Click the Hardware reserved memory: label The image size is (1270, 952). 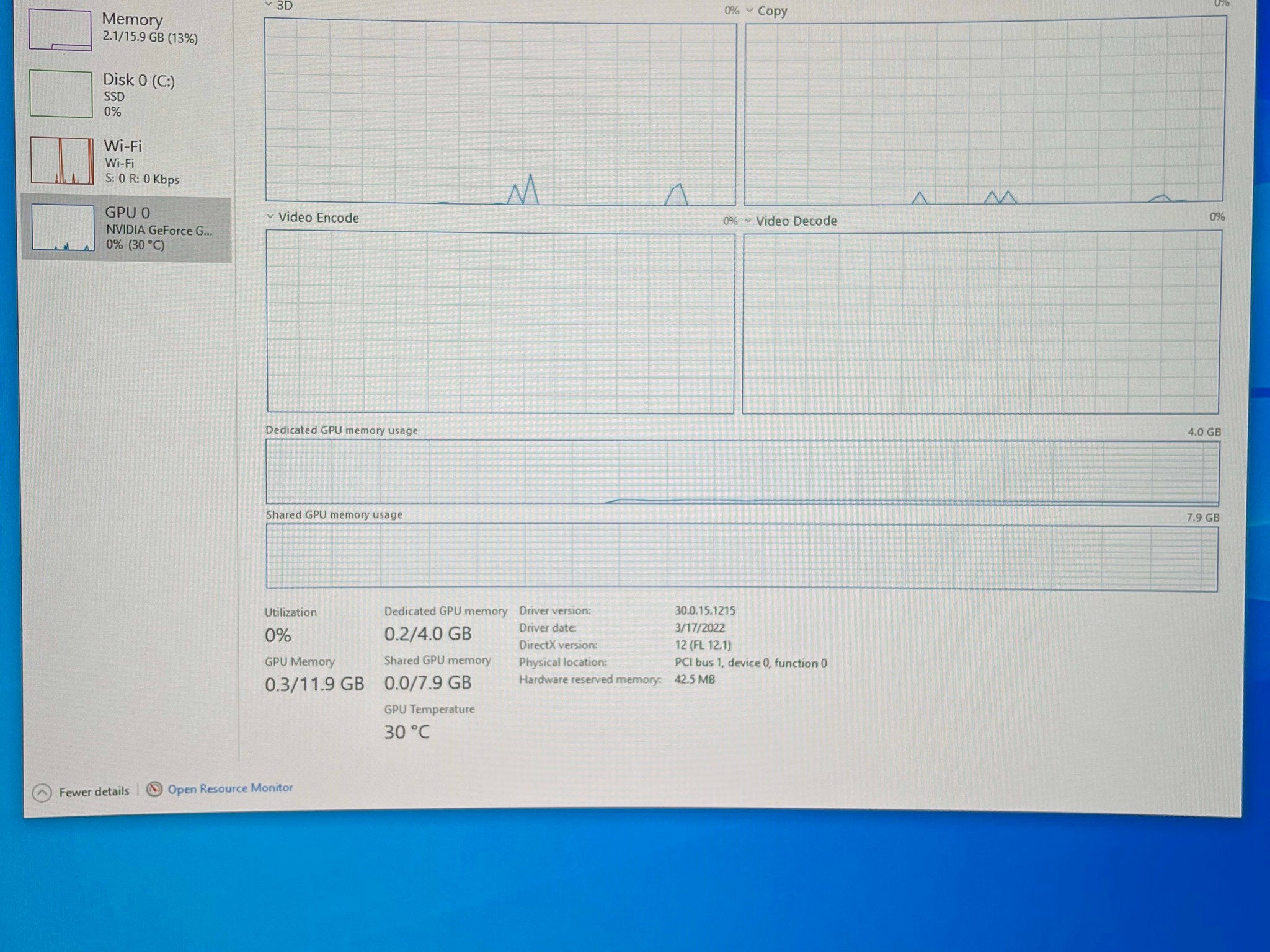tap(590, 679)
